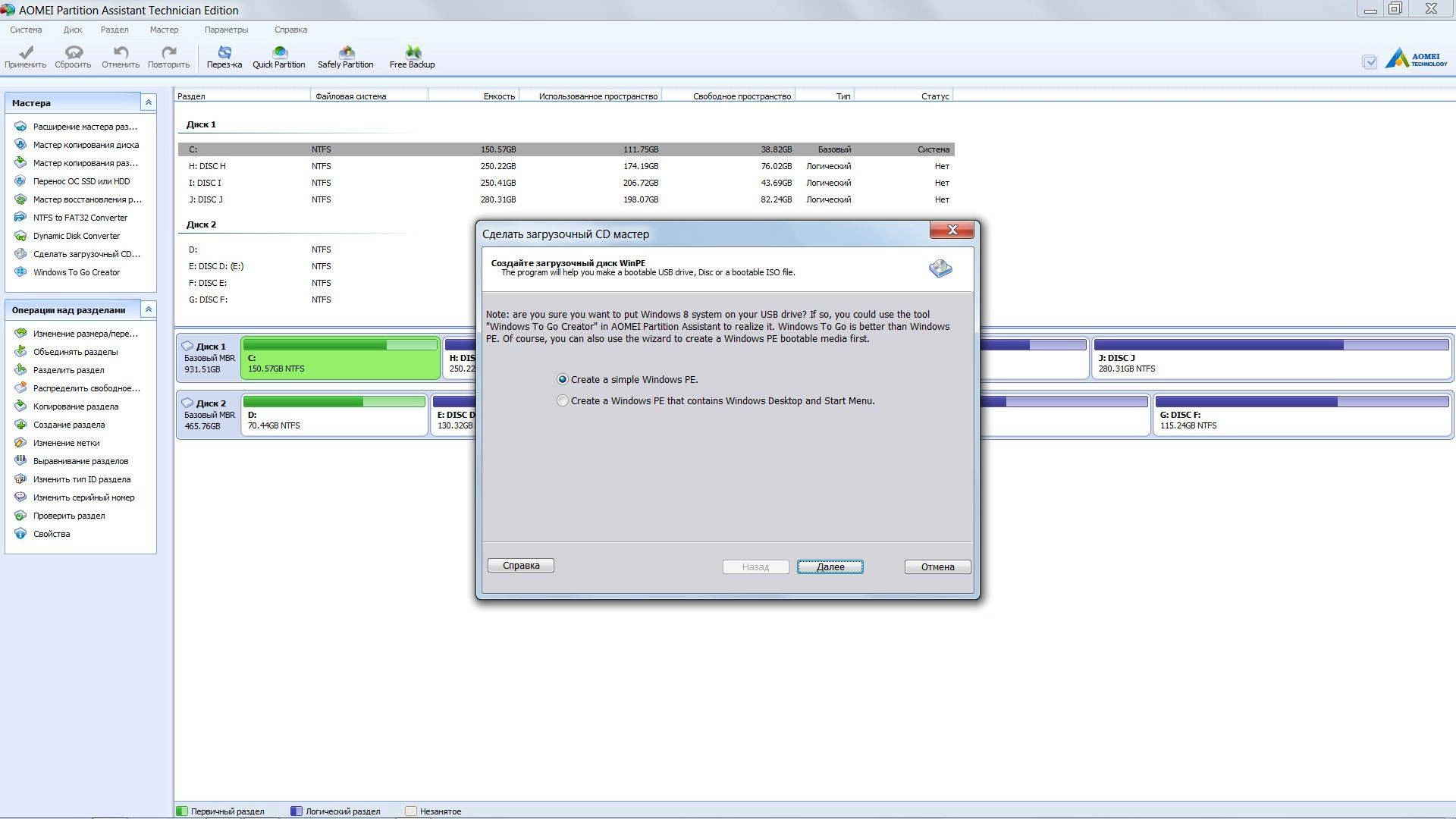
Task: Click the Справка button in the wizard dialog
Action: click(x=521, y=565)
